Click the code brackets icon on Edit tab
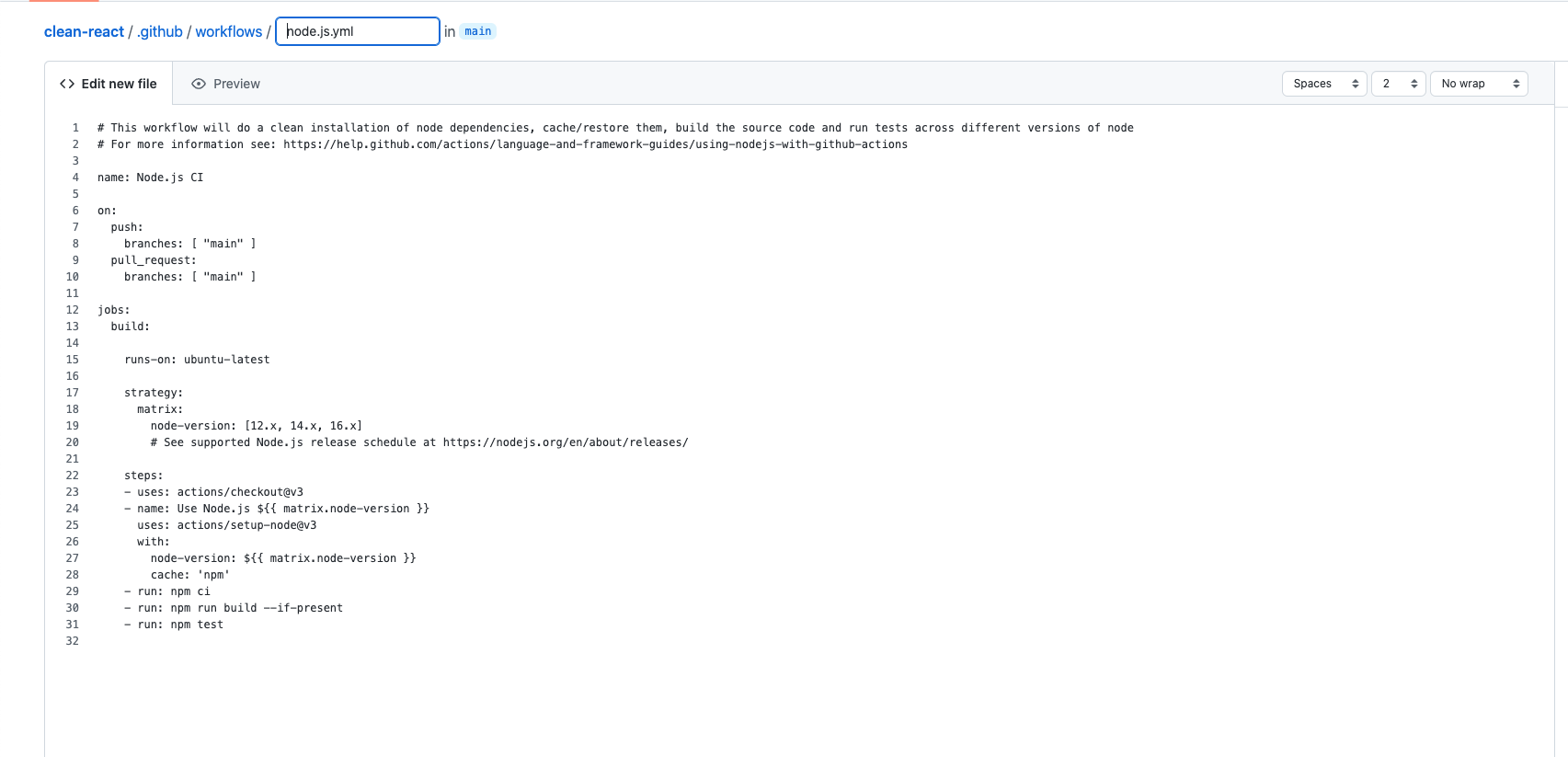This screenshot has height=757, width=1568. pyautogui.click(x=67, y=84)
